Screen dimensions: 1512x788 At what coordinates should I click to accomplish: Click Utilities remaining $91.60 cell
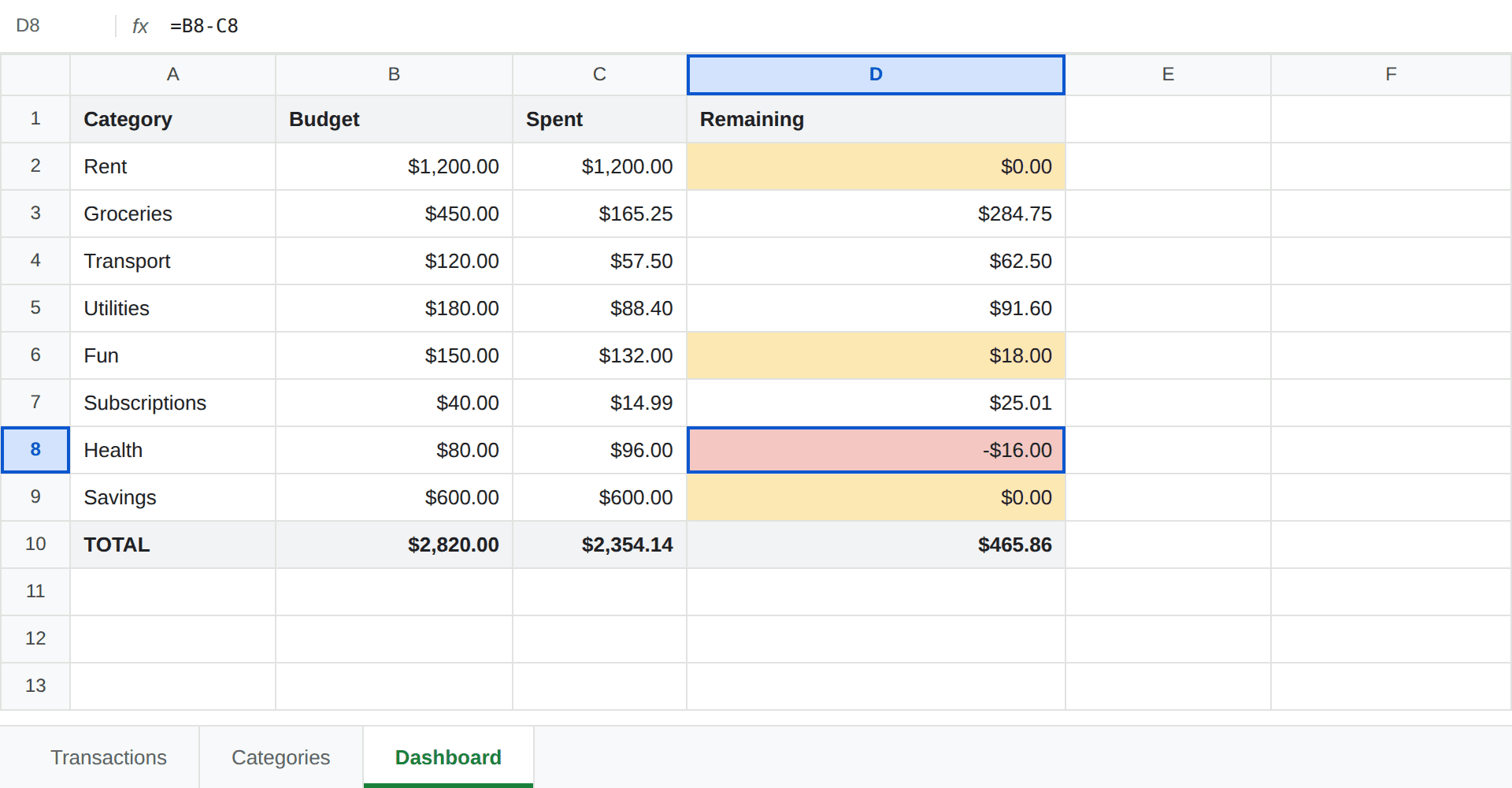point(876,308)
